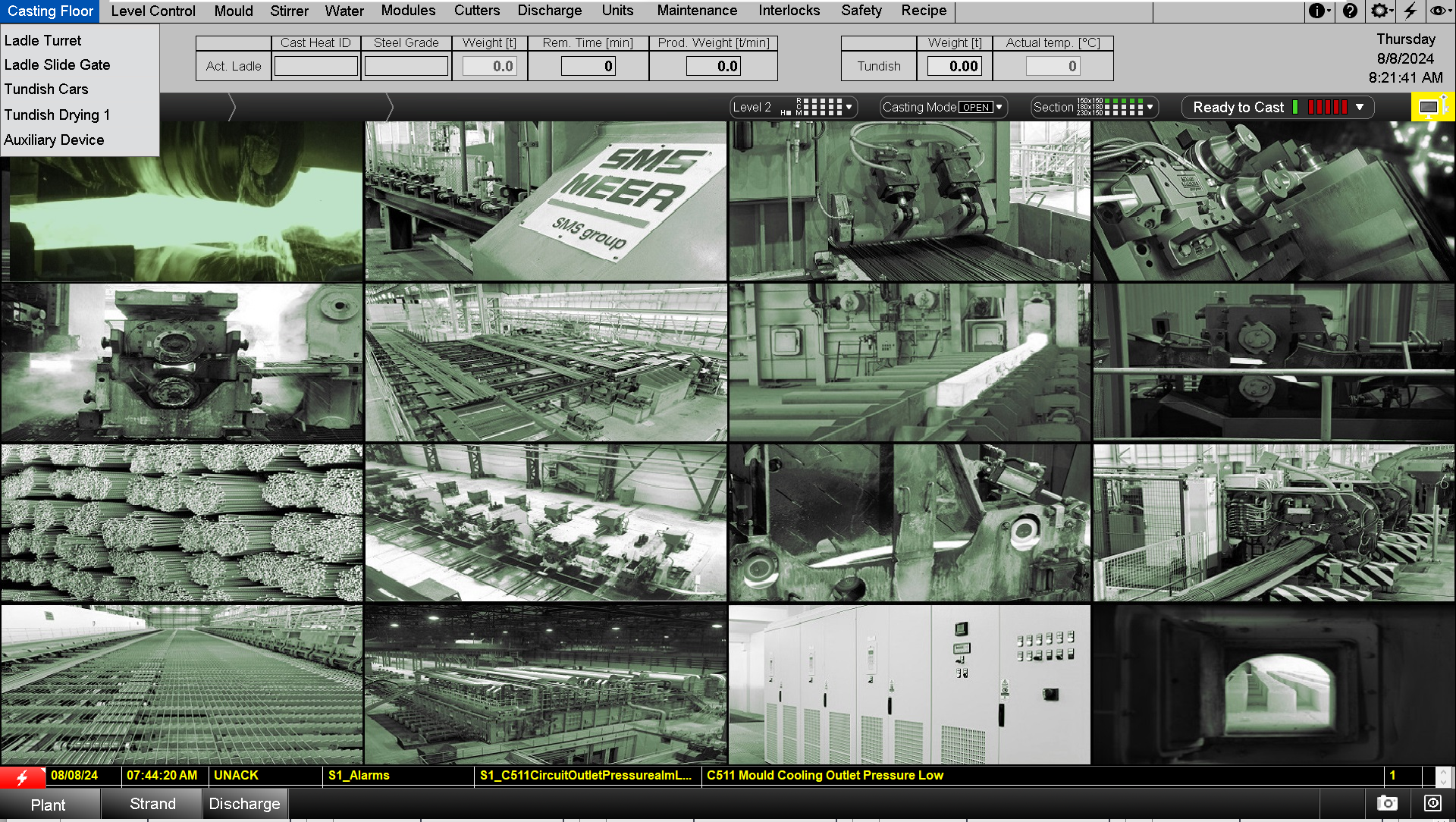Viewport: 1456px width, 822px height.
Task: Open the Stirrer menu
Action: point(289,11)
